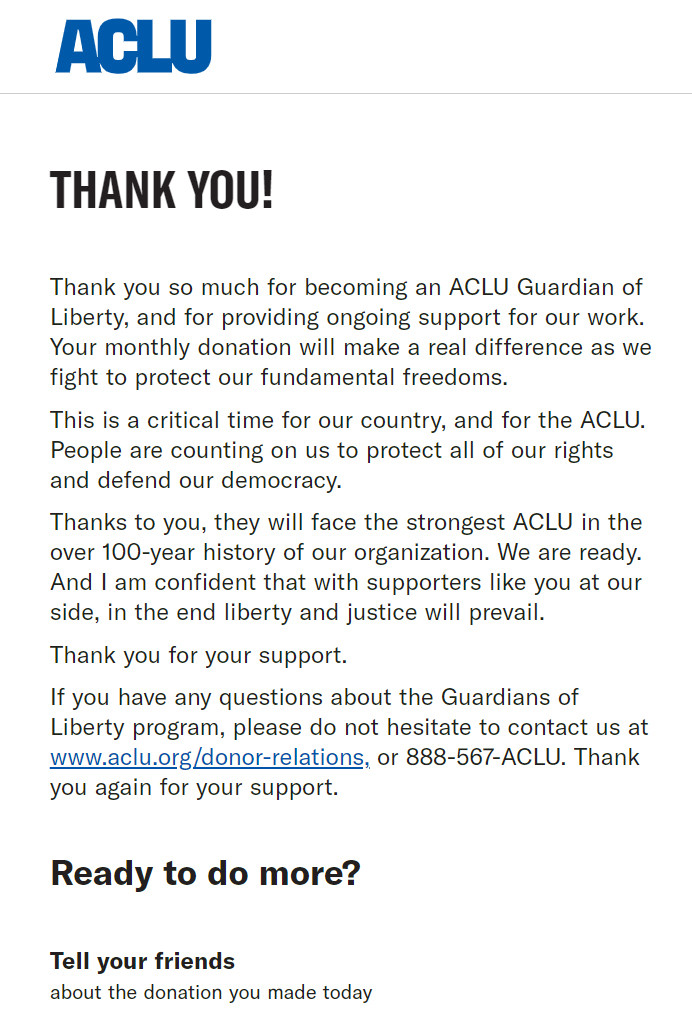Click the ACLU logo

133,47
